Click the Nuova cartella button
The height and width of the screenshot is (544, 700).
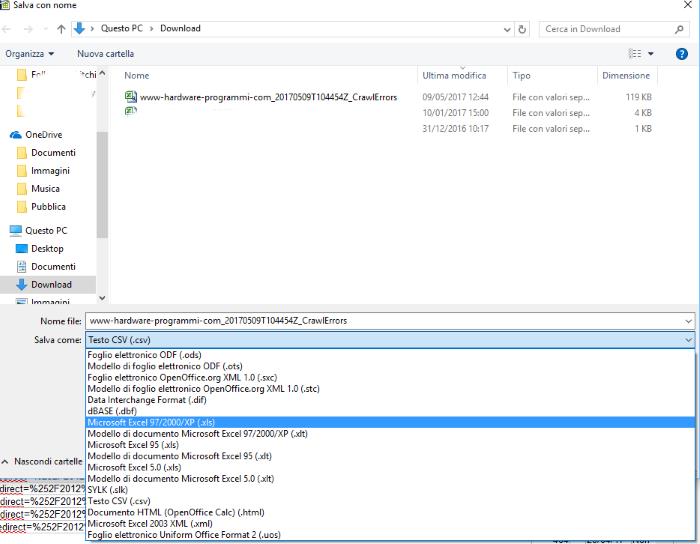pos(105,53)
